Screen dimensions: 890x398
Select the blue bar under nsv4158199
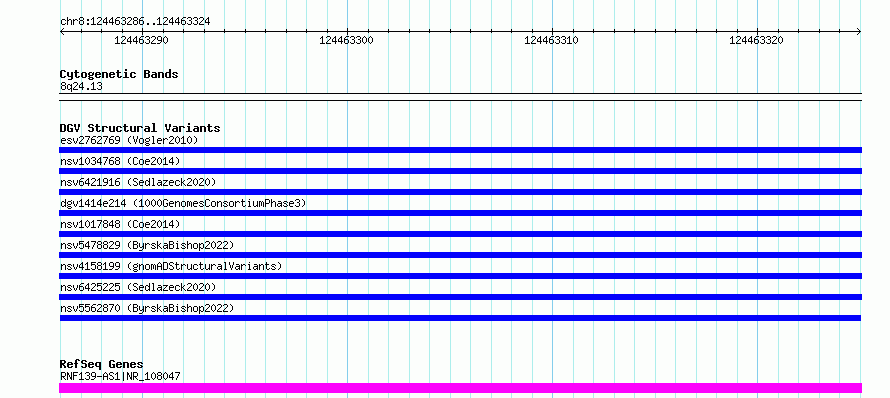[460, 276]
